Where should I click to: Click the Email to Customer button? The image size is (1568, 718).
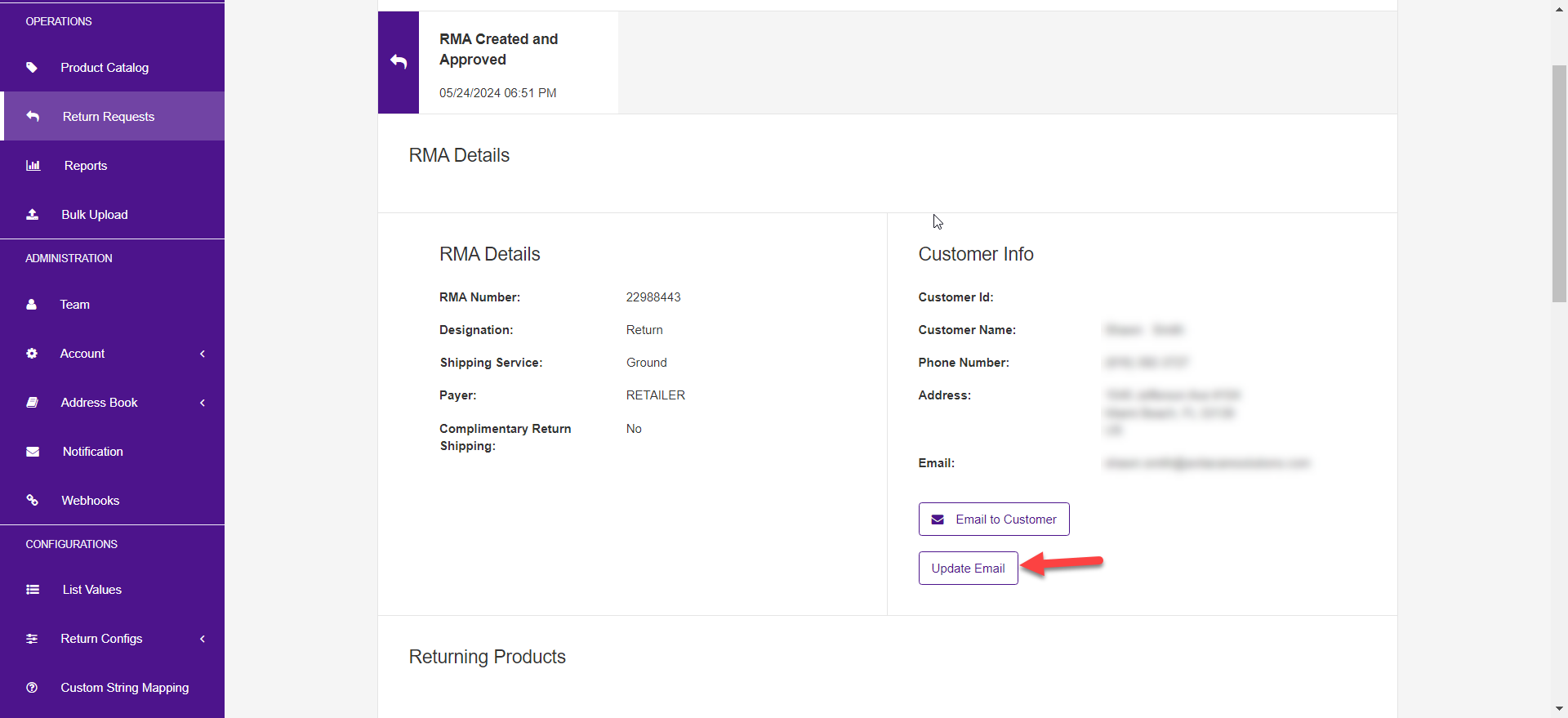(994, 520)
